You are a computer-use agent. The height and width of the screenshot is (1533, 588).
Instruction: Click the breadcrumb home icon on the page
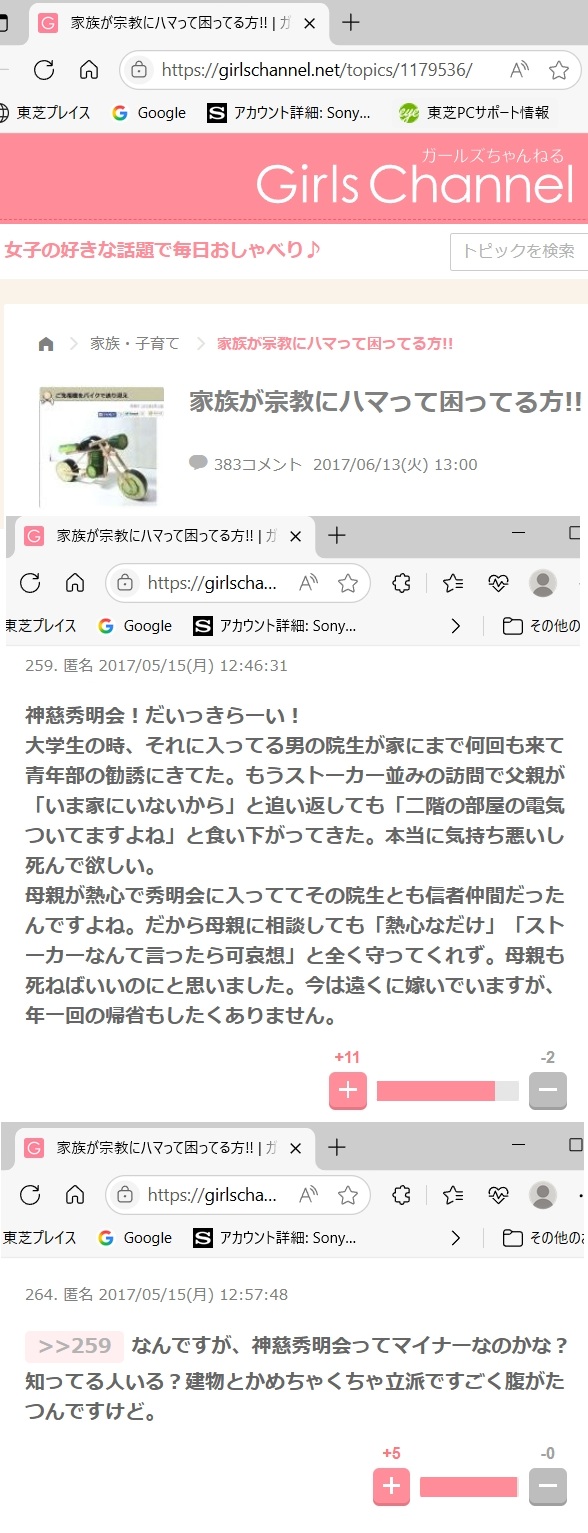[x=46, y=344]
